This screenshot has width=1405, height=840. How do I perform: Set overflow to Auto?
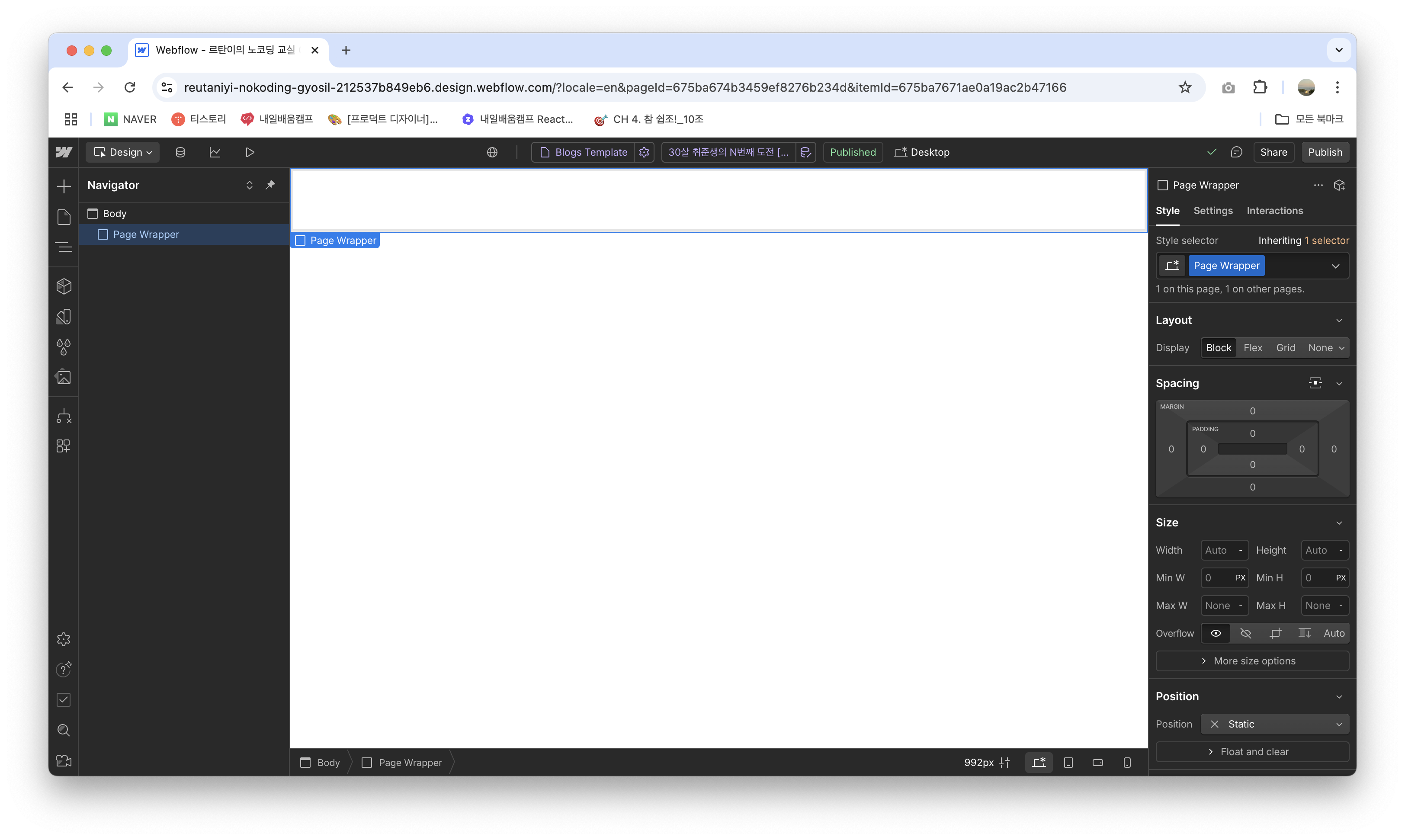pos(1334,633)
